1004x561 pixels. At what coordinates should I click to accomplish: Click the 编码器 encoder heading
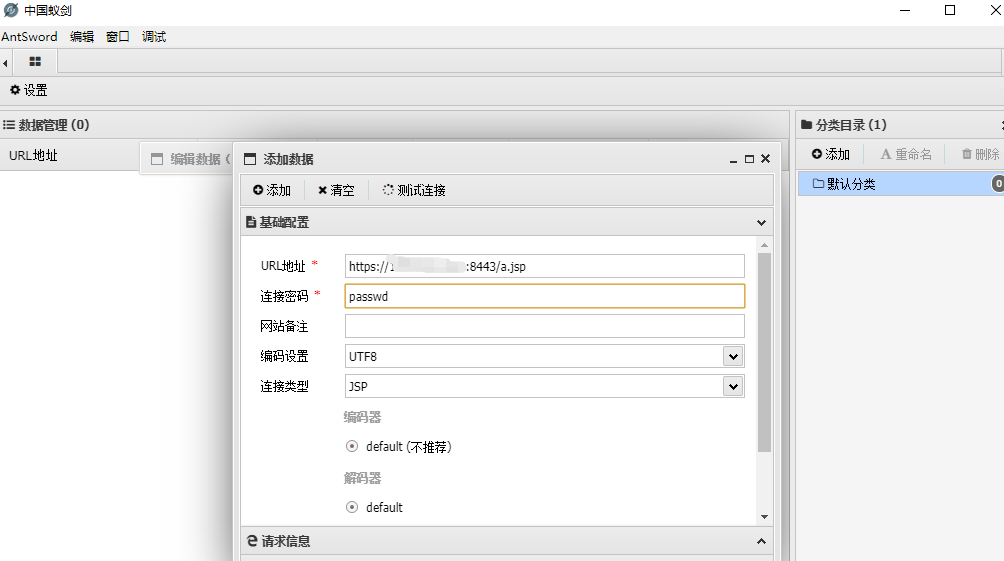coord(362,417)
